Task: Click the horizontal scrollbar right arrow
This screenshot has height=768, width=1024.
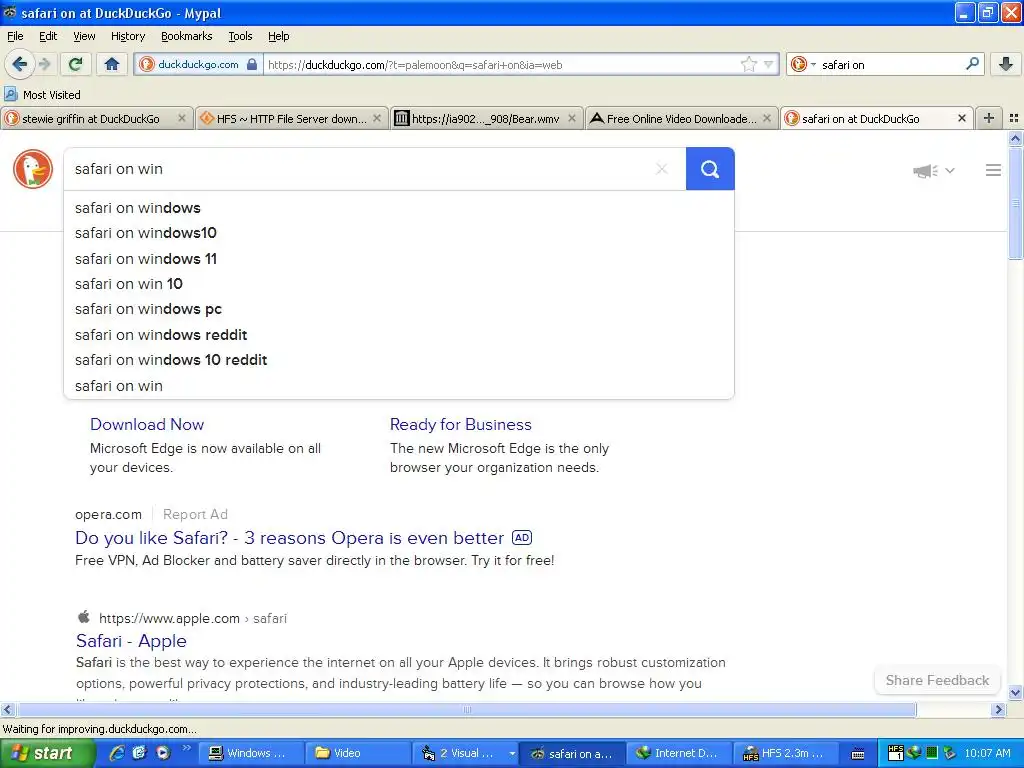Action: [998, 710]
